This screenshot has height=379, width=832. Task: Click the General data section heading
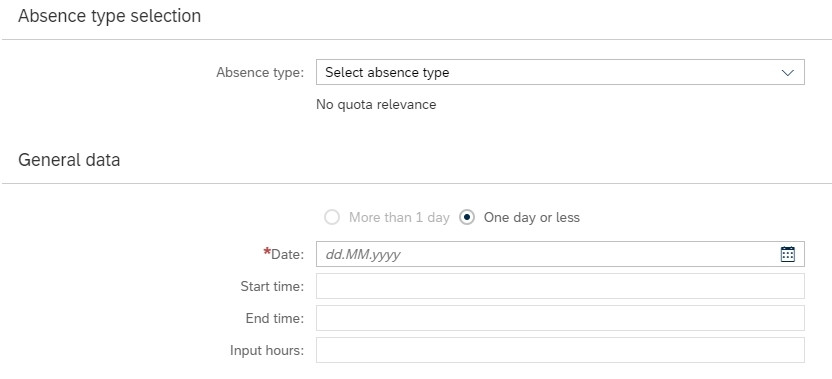pos(69,160)
